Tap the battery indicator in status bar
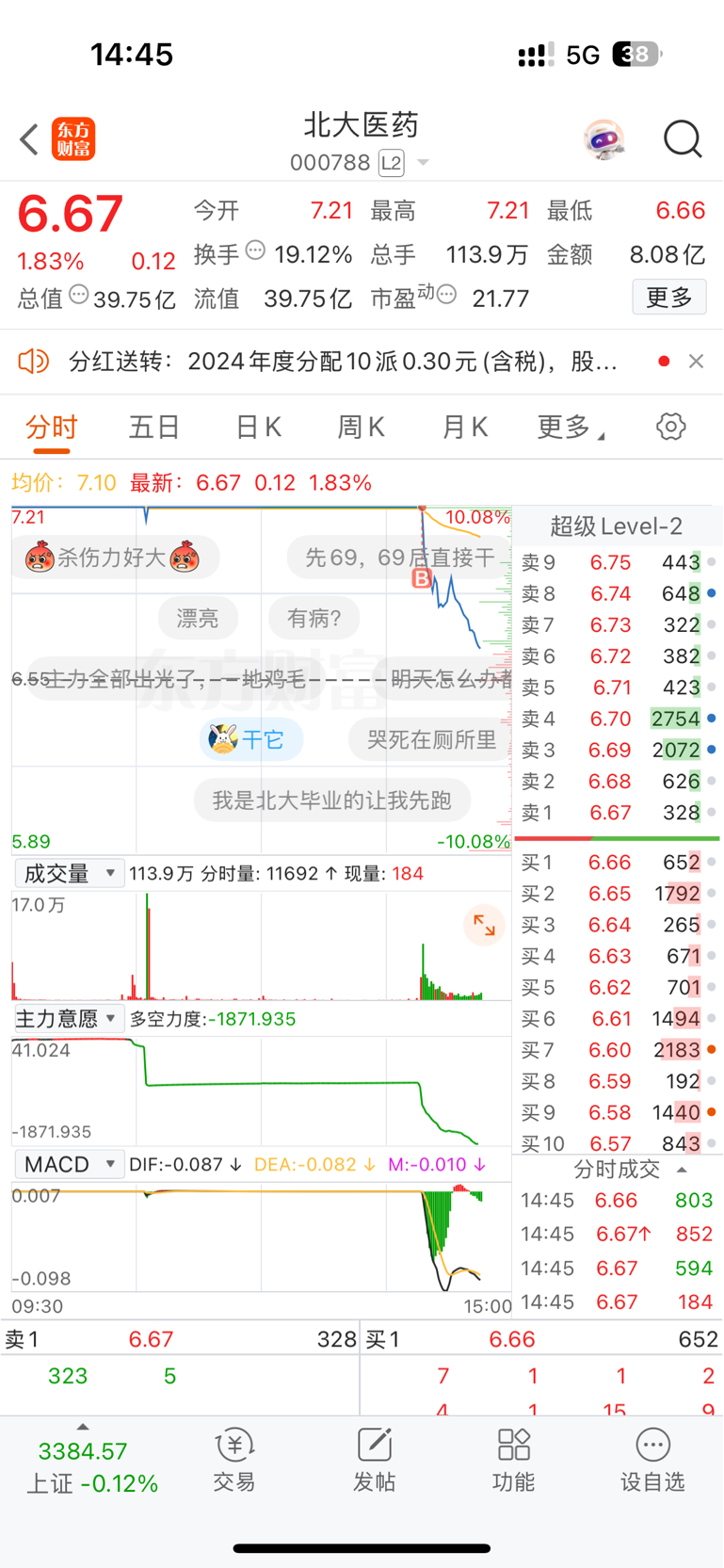 (x=636, y=55)
